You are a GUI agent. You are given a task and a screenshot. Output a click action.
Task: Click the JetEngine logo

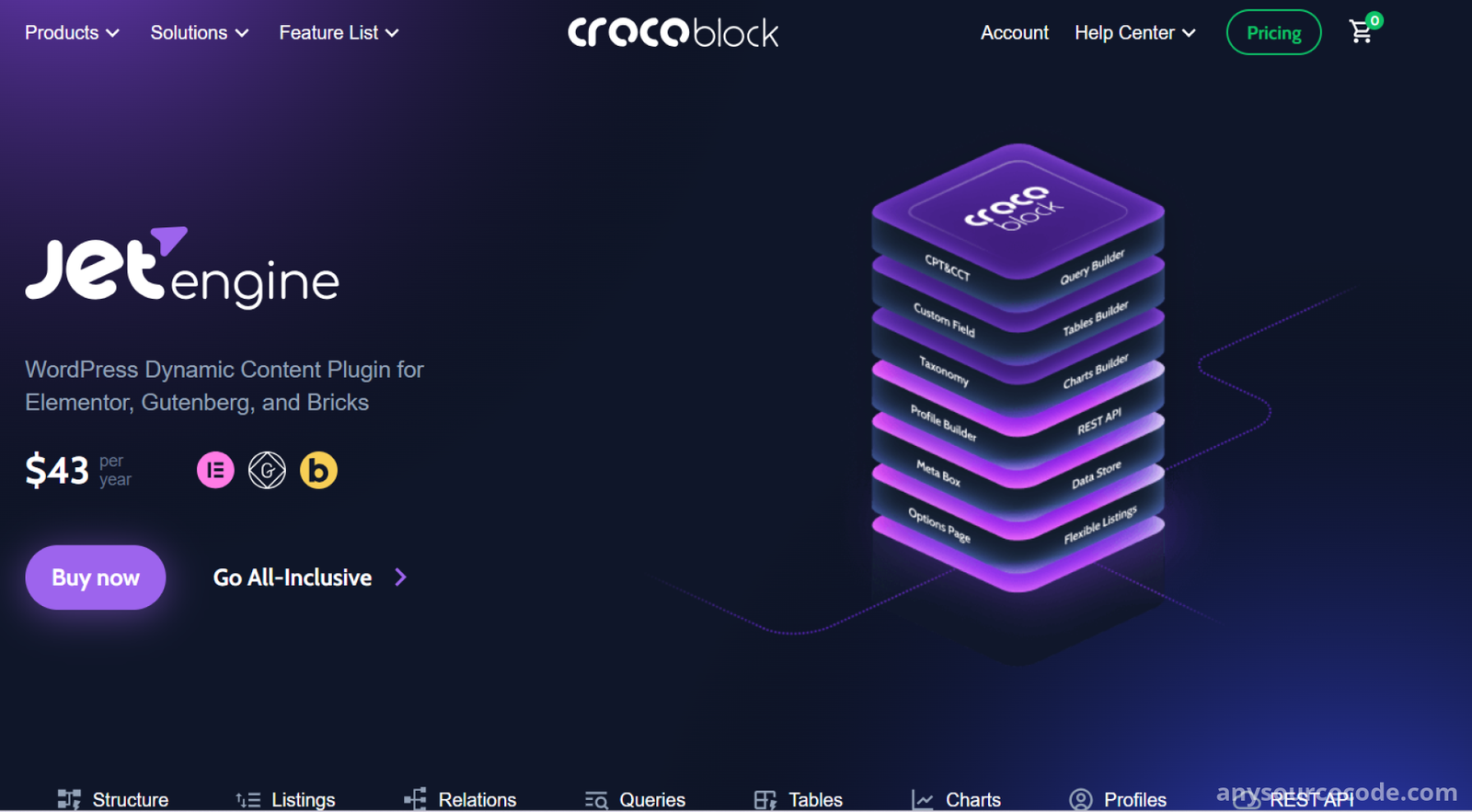tap(182, 267)
